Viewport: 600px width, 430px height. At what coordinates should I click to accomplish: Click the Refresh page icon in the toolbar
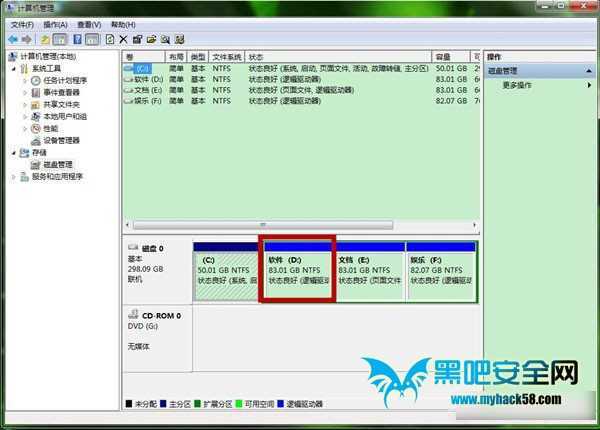(110, 39)
